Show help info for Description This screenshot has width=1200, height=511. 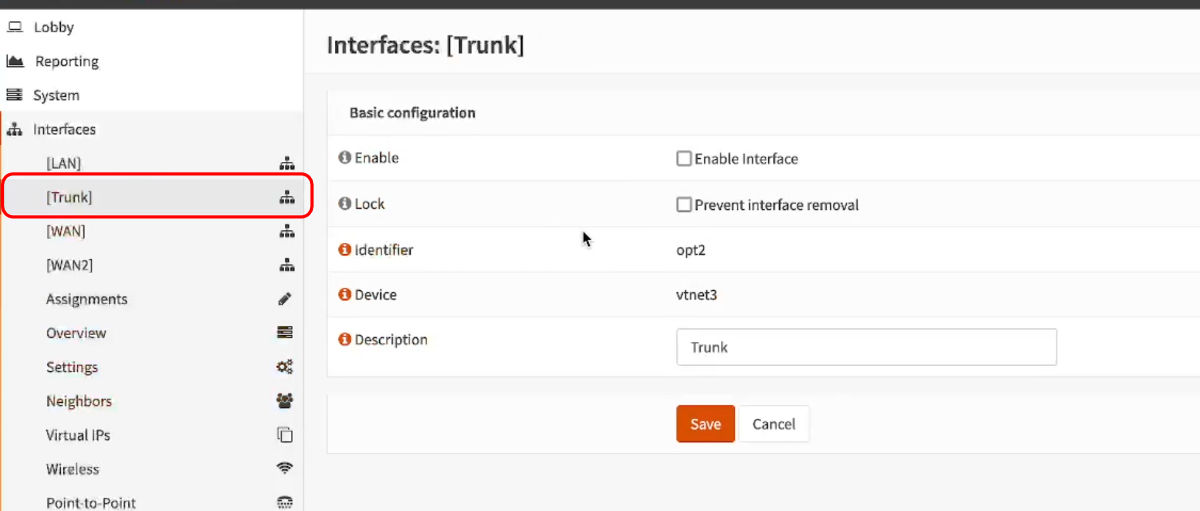[x=345, y=340]
